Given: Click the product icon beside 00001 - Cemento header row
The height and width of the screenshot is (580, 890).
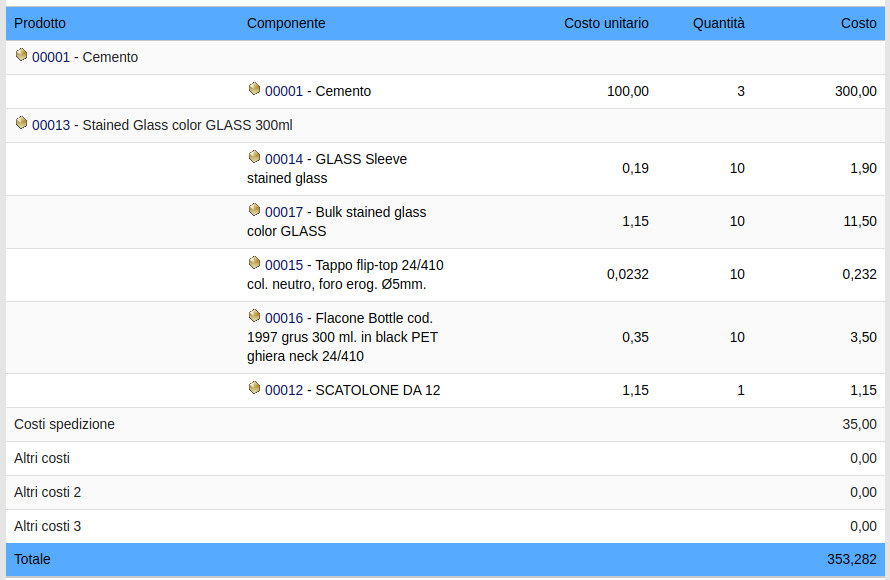Looking at the screenshot, I should [21, 56].
